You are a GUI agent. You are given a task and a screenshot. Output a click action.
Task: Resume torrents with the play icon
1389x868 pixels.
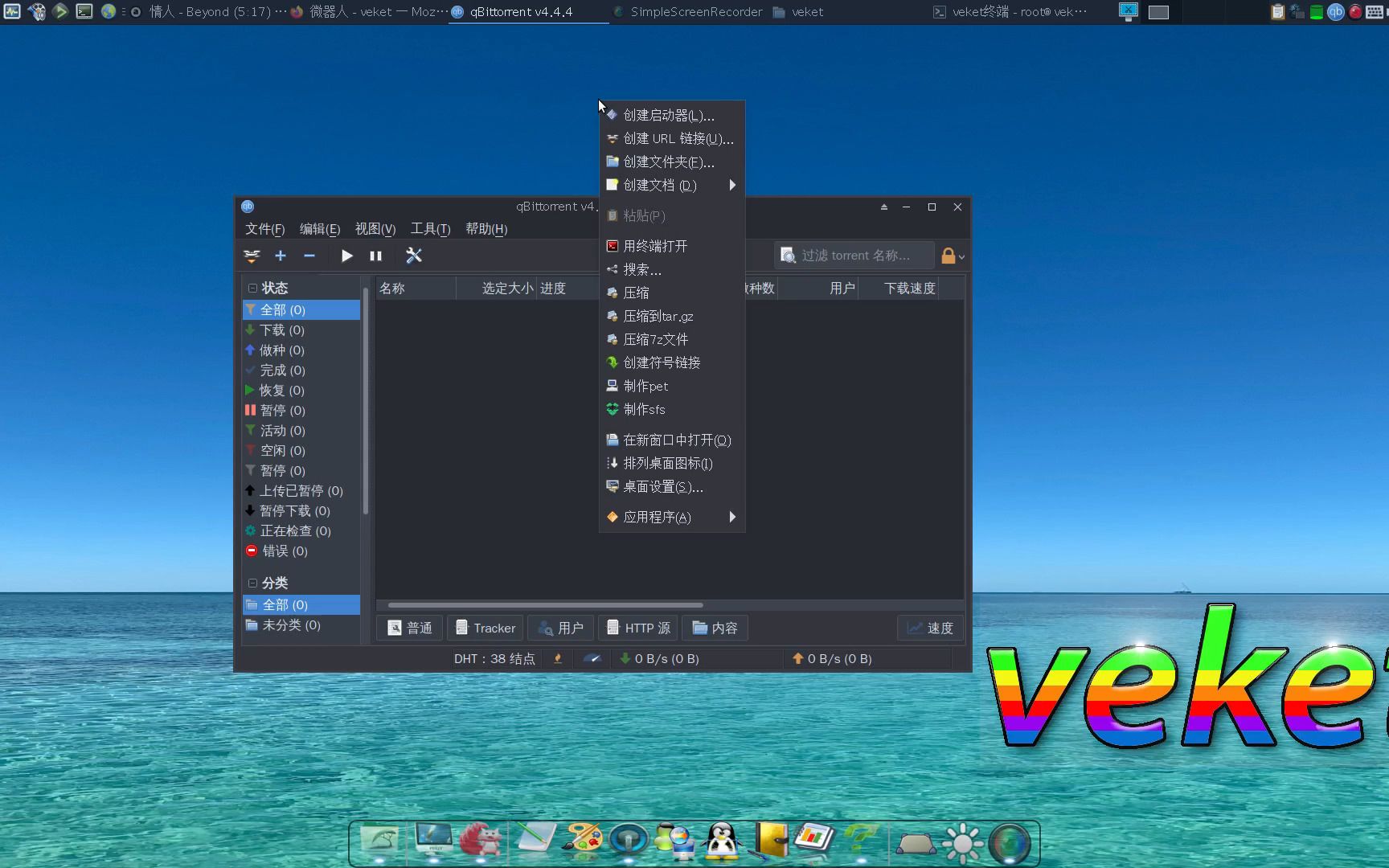(x=346, y=256)
